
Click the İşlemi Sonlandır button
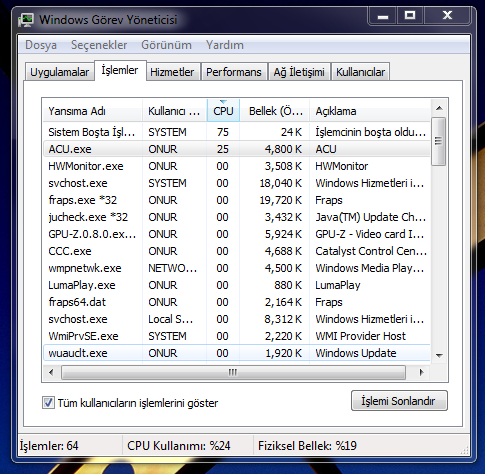(x=399, y=401)
